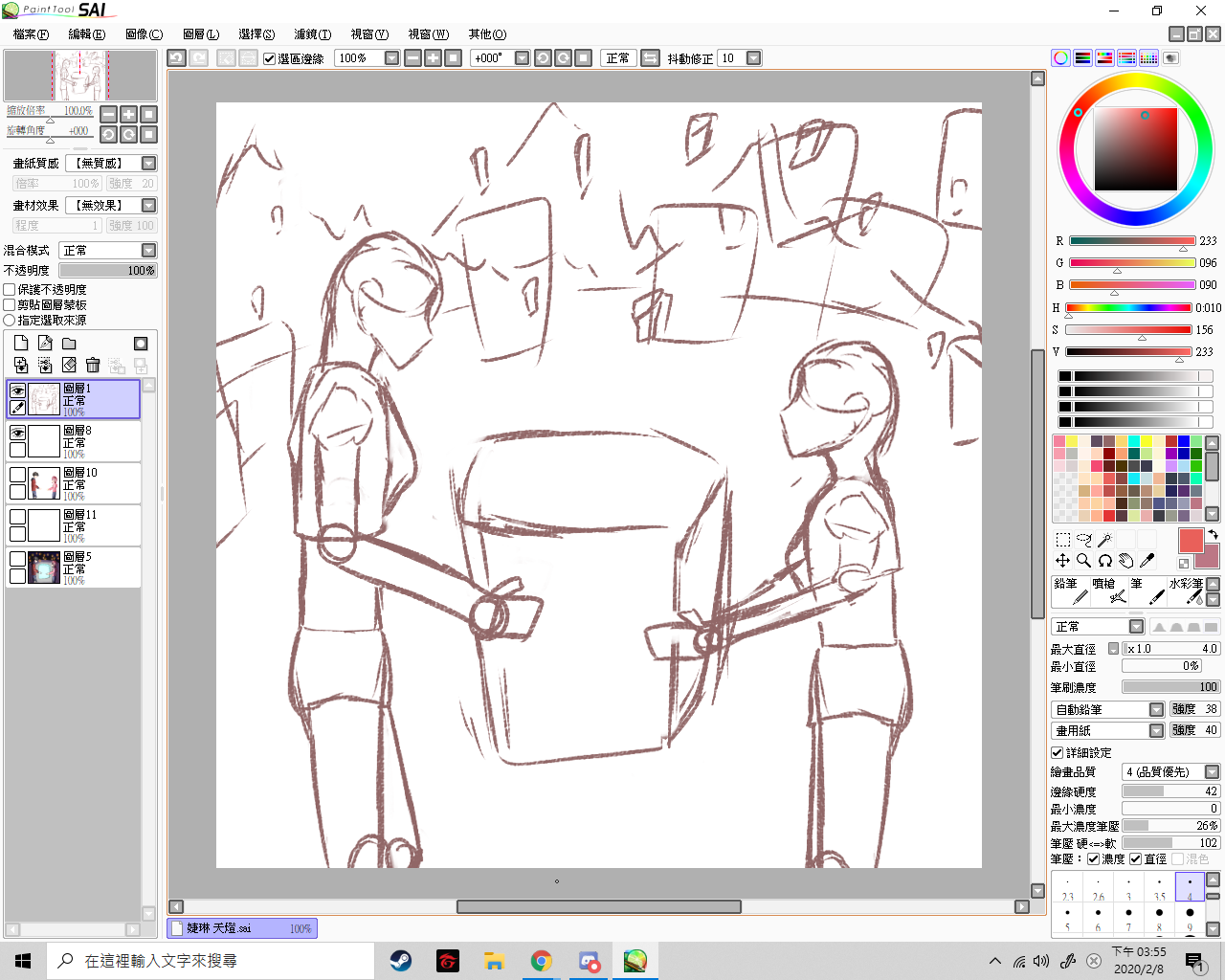Create a new normal layer
The image size is (1225, 980).
pos(21,344)
